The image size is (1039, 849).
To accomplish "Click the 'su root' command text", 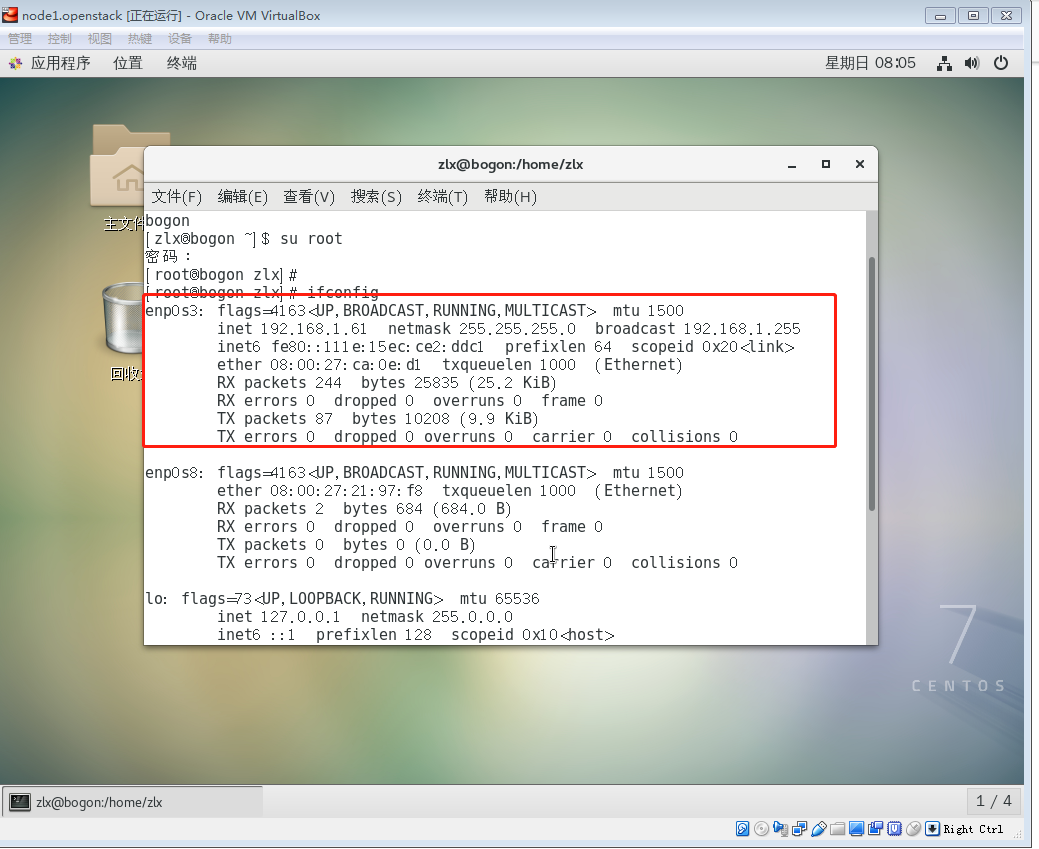I will pyautogui.click(x=311, y=239).
